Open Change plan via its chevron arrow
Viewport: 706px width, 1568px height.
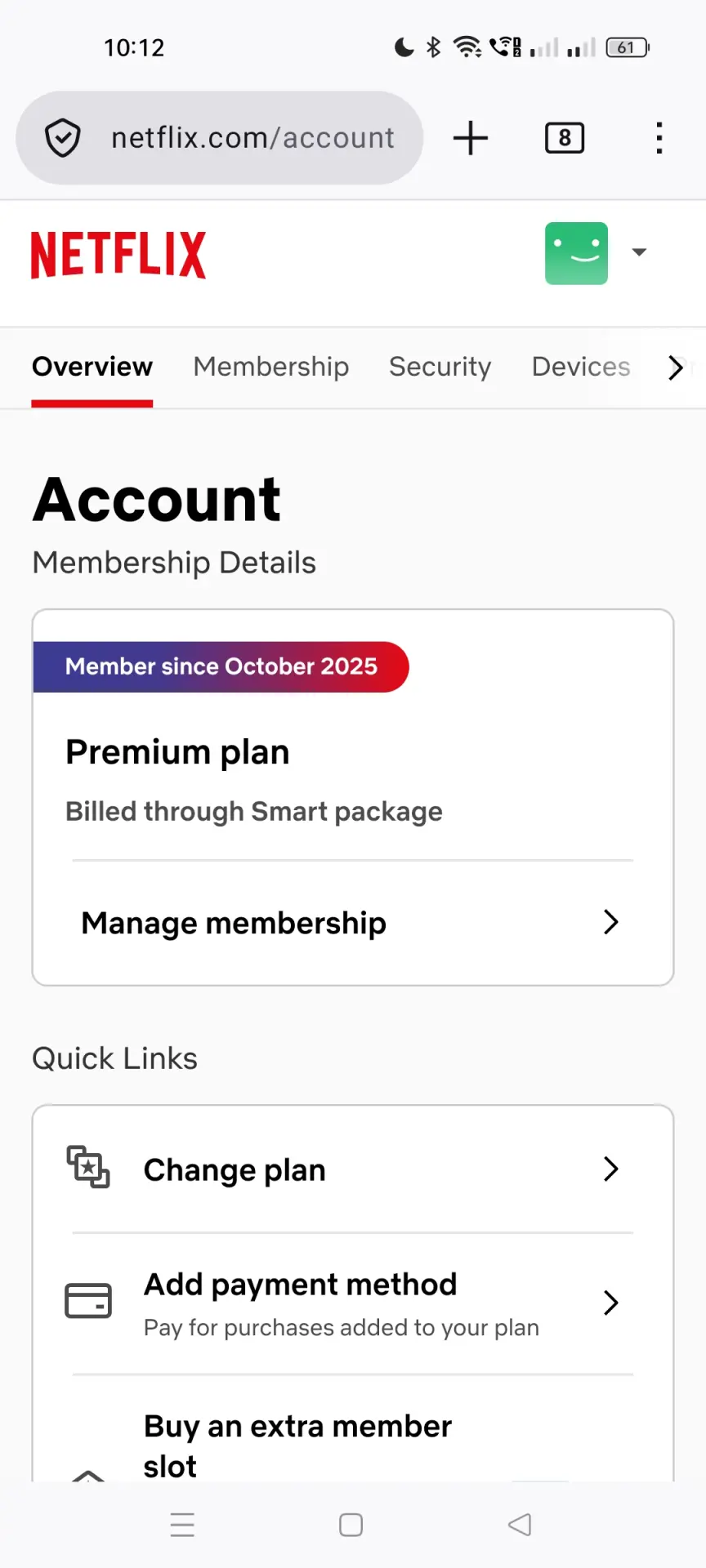click(610, 1169)
